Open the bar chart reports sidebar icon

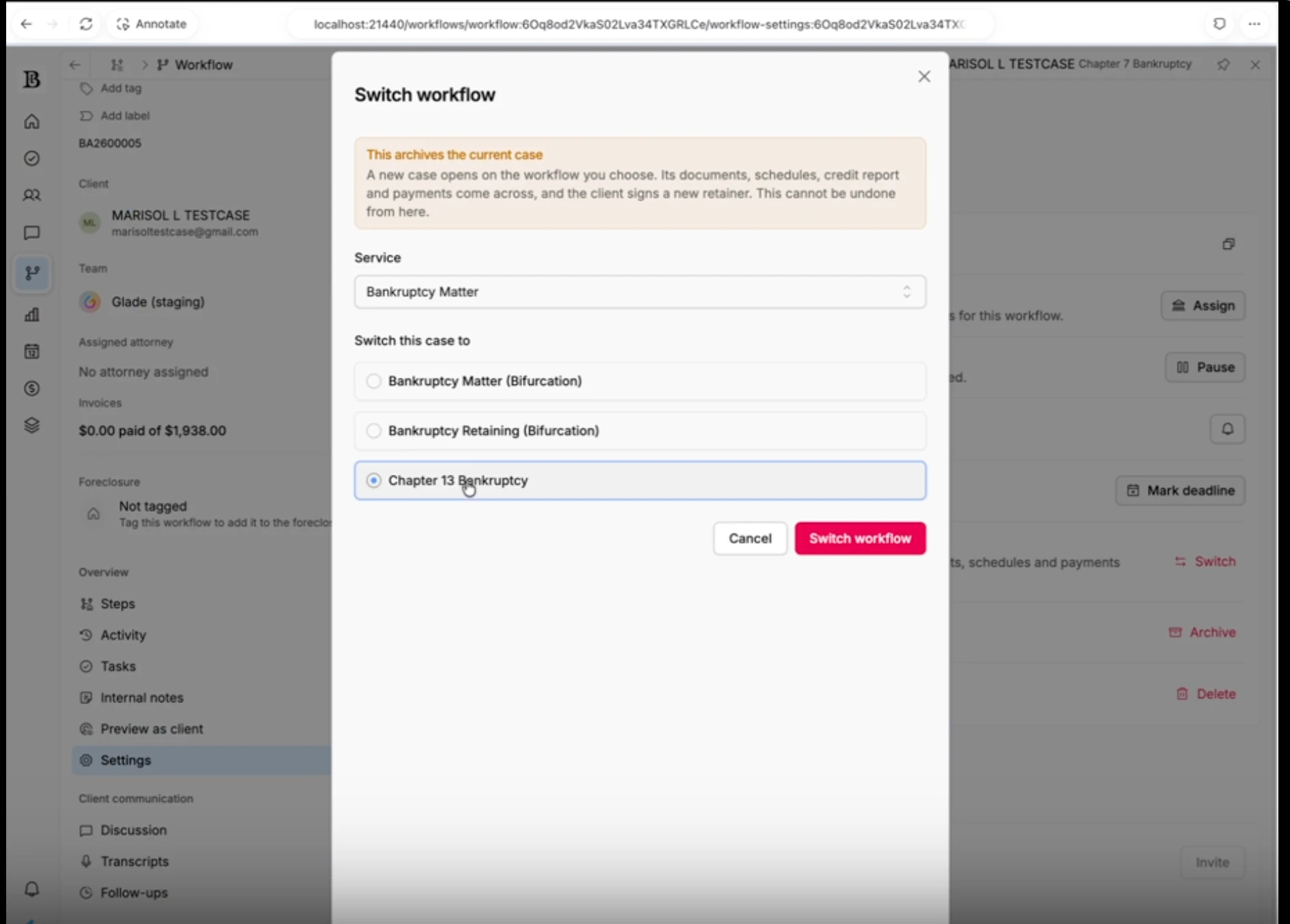pos(31,315)
